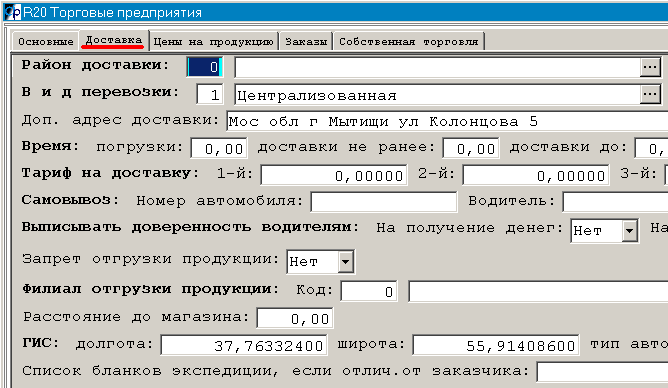
Task: Click the Расстояние до магазина field
Action: pos(294,318)
